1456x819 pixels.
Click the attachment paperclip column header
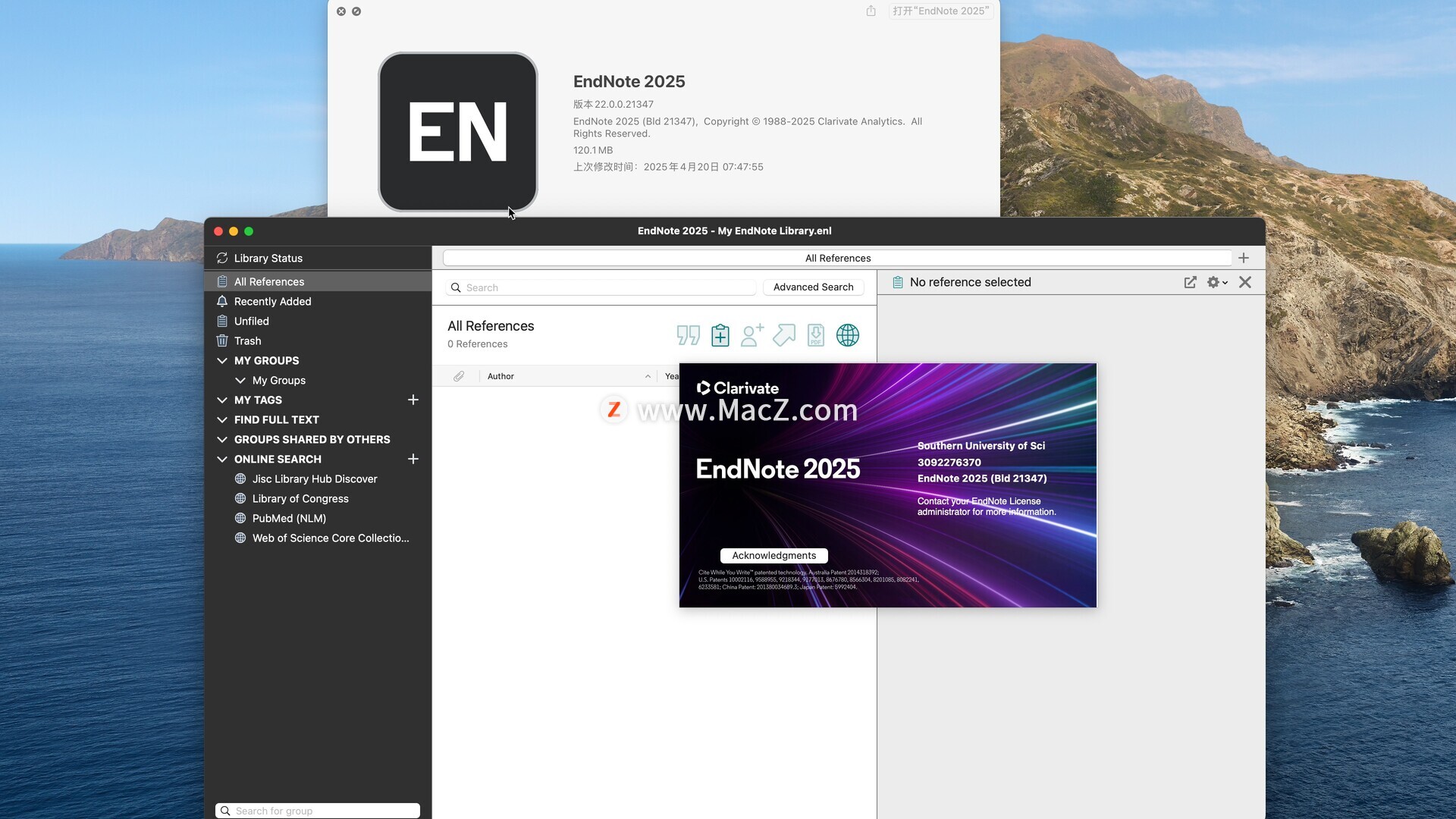coord(459,376)
